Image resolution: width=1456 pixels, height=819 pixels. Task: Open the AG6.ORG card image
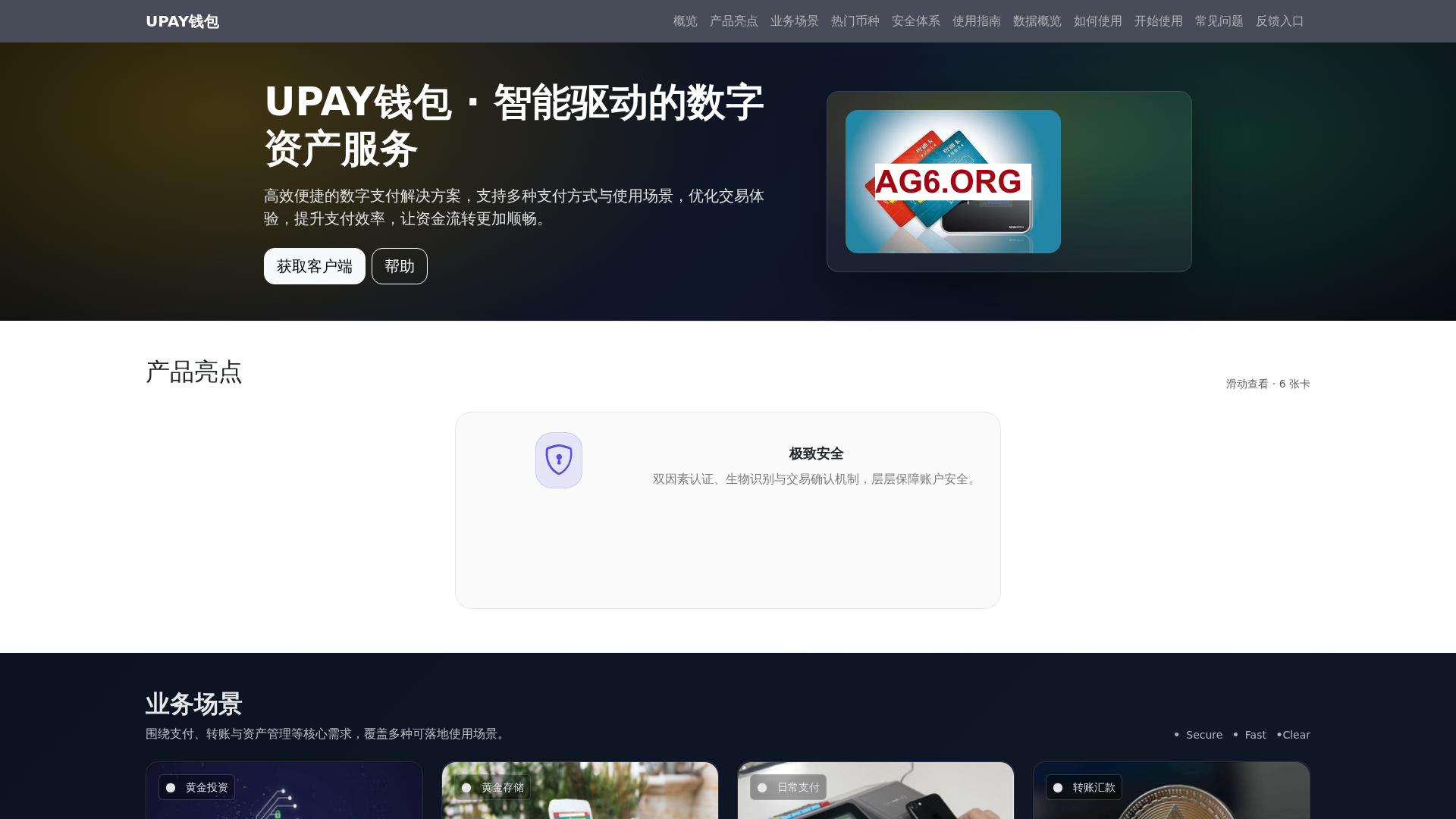953,181
